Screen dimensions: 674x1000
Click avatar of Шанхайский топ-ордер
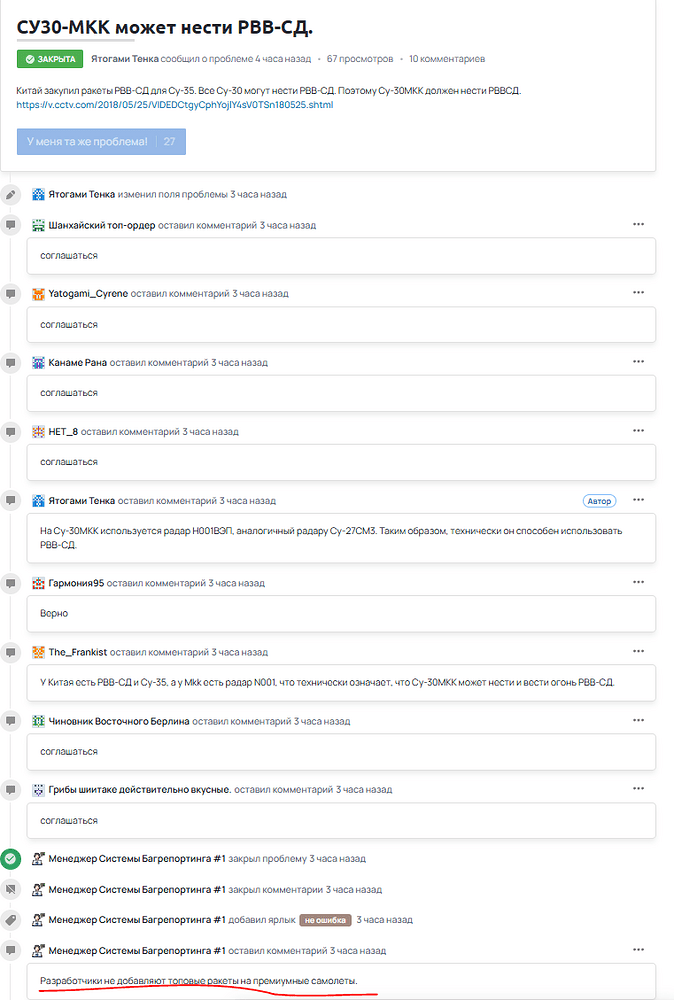pyautogui.click(x=39, y=225)
